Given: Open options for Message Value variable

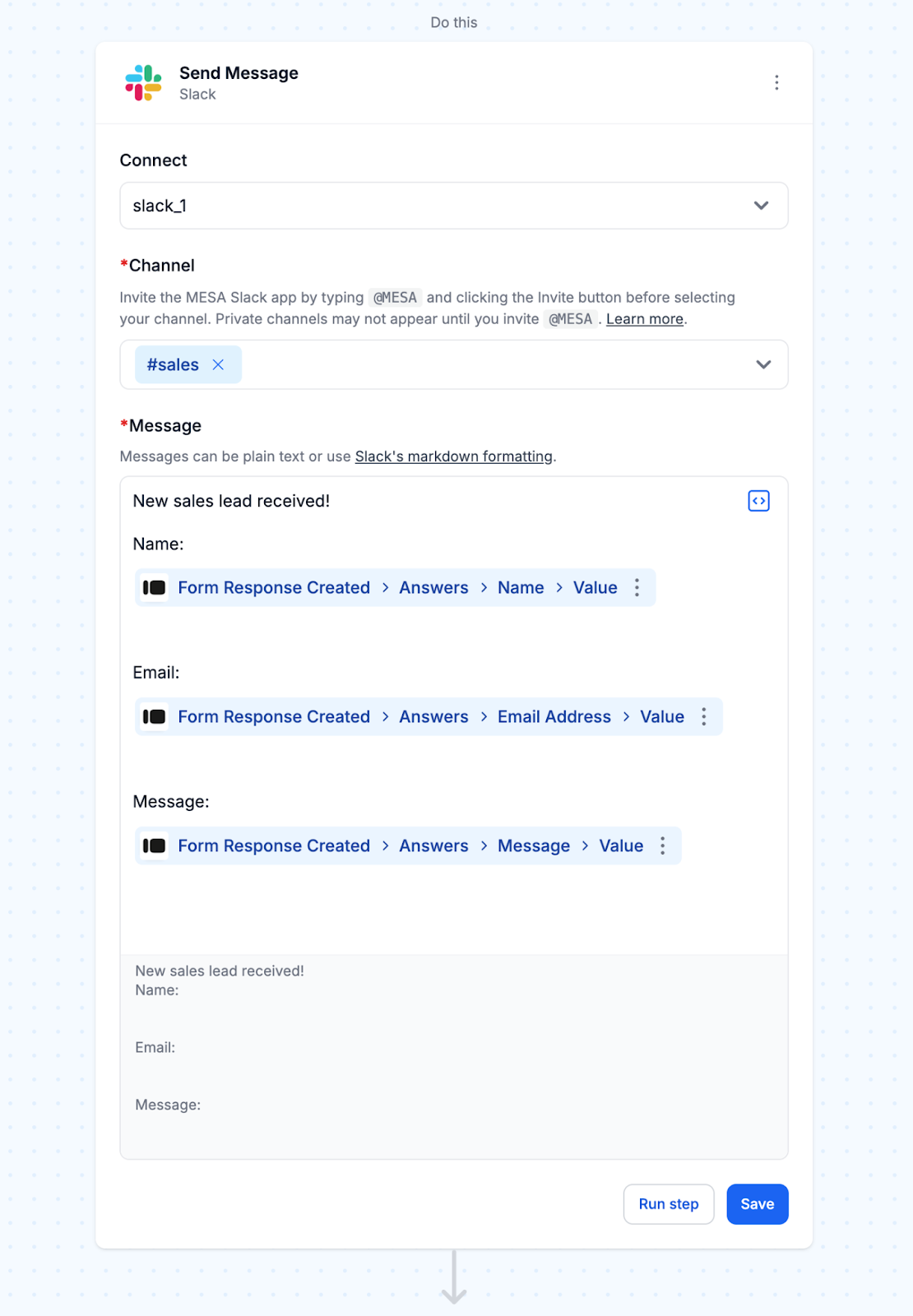Looking at the screenshot, I should (x=663, y=846).
